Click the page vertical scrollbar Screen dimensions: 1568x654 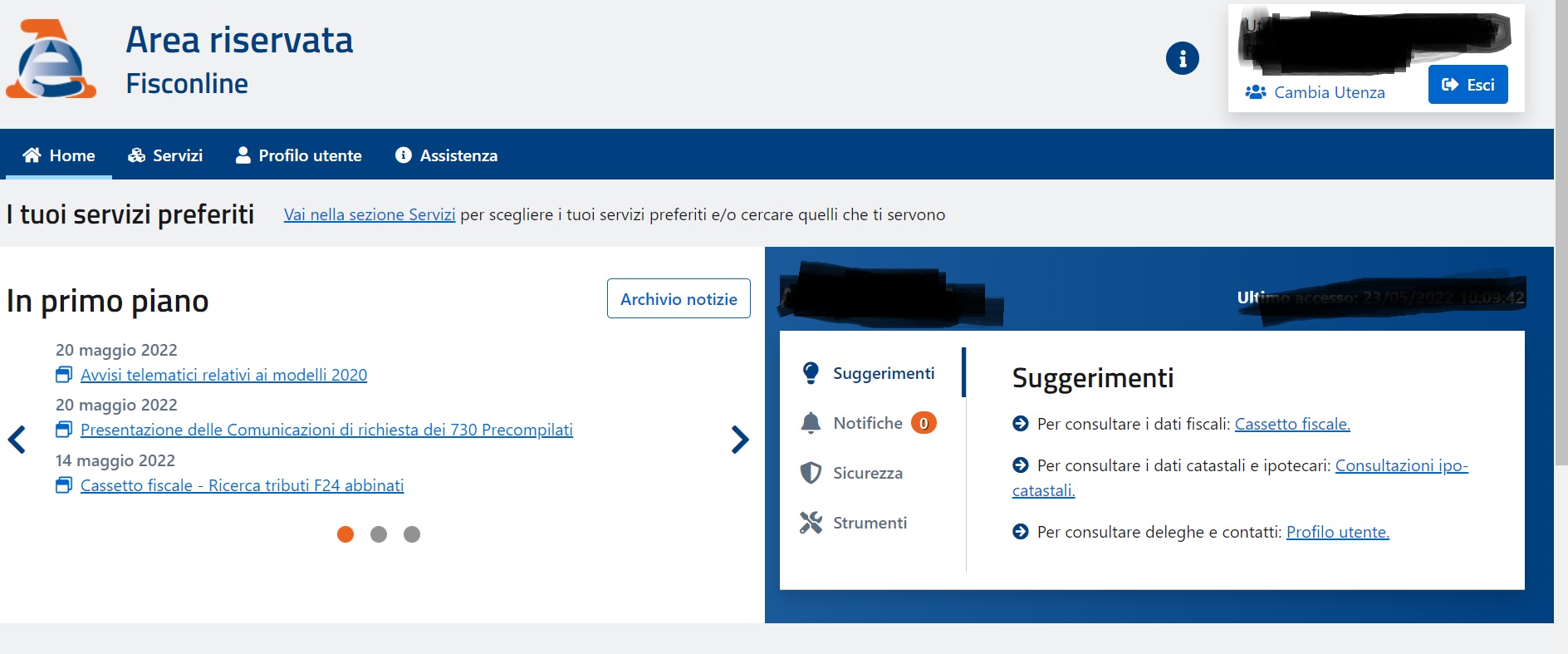click(1561, 233)
